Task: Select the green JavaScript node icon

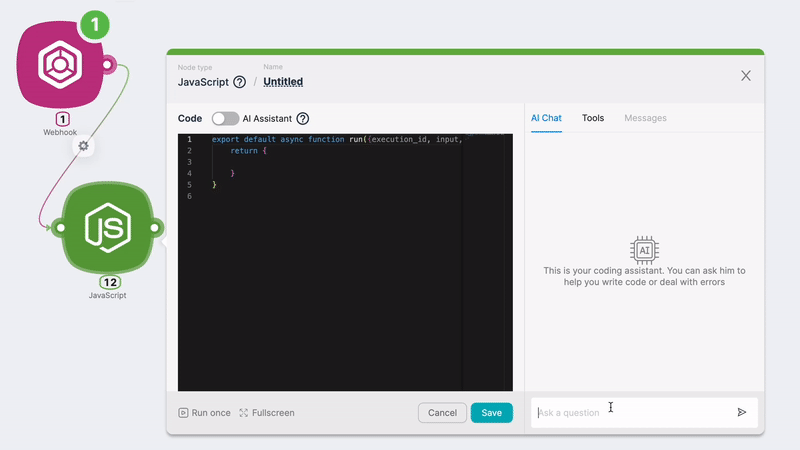Action: coord(107,228)
